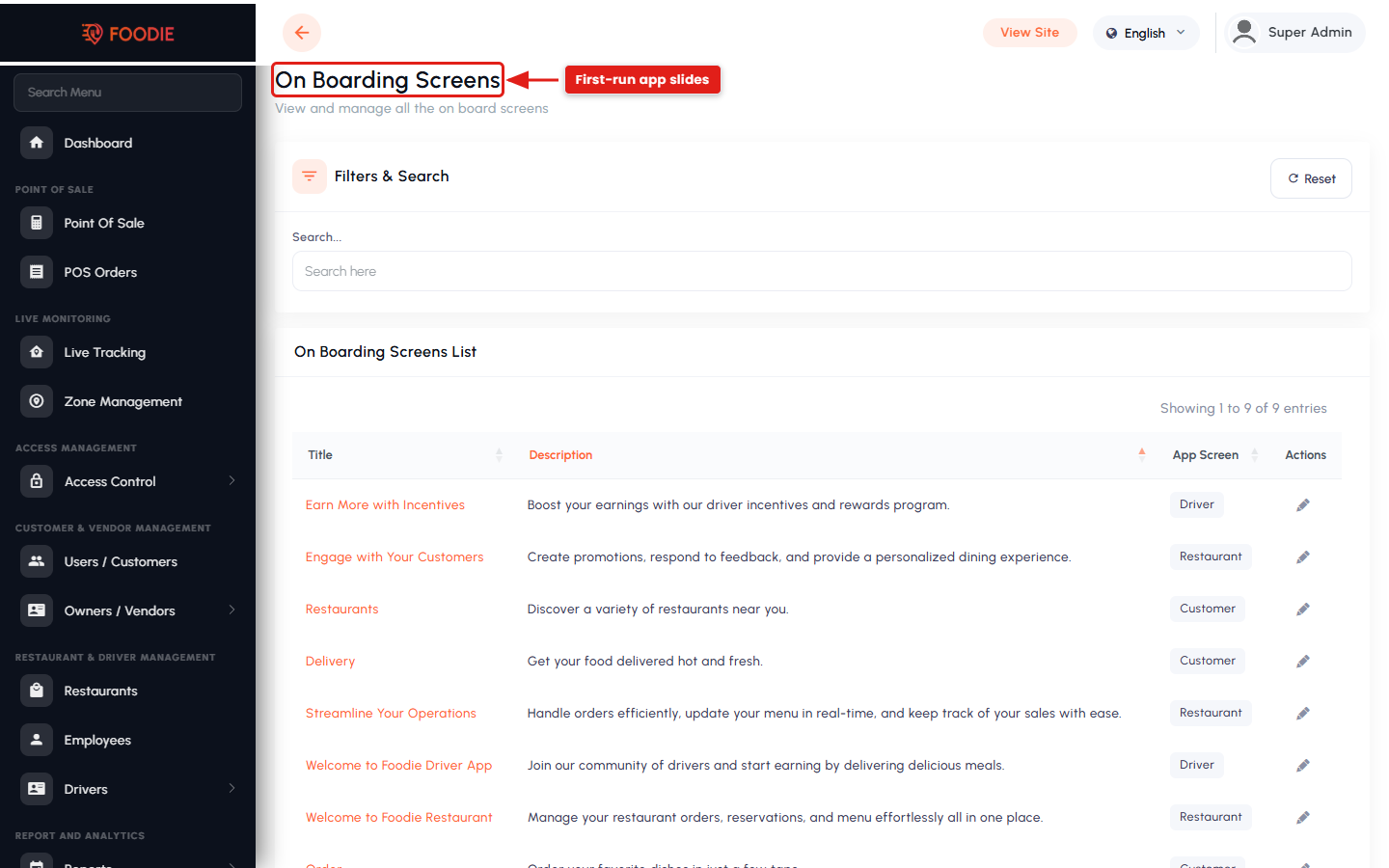1389x868 pixels.
Task: Open the Dashboard home icon
Action: 37,143
